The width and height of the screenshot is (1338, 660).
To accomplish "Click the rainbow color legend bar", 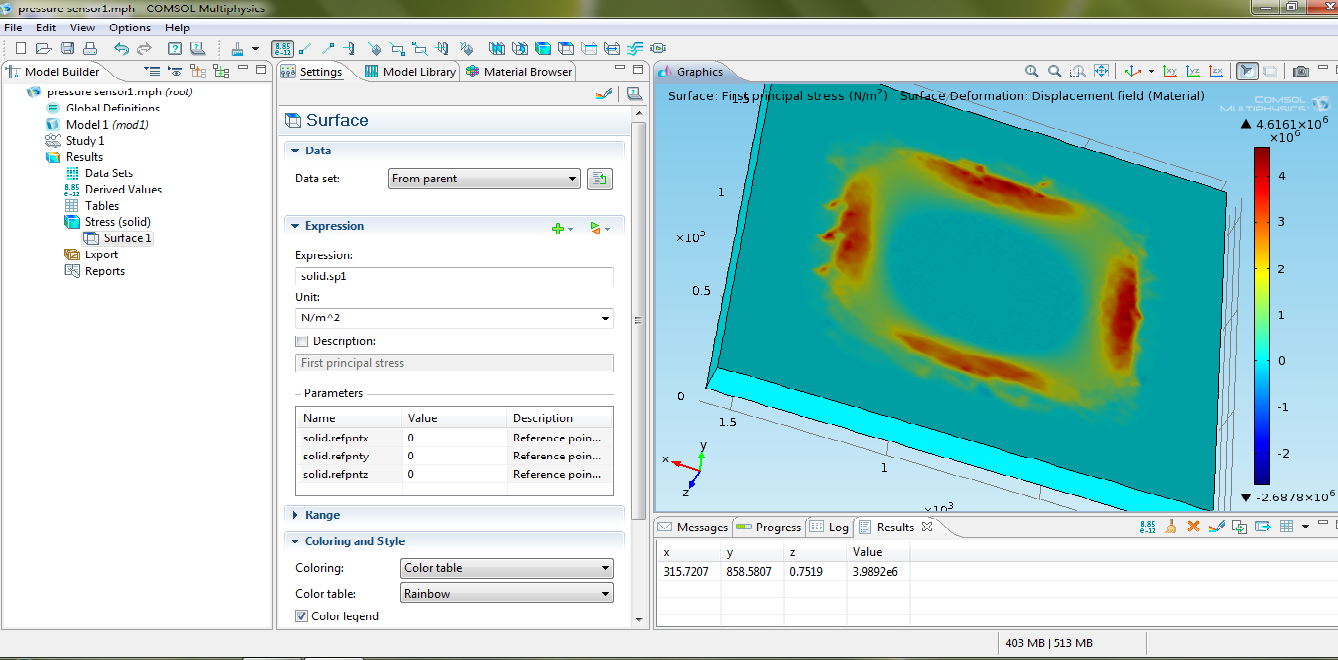I will (x=1262, y=315).
